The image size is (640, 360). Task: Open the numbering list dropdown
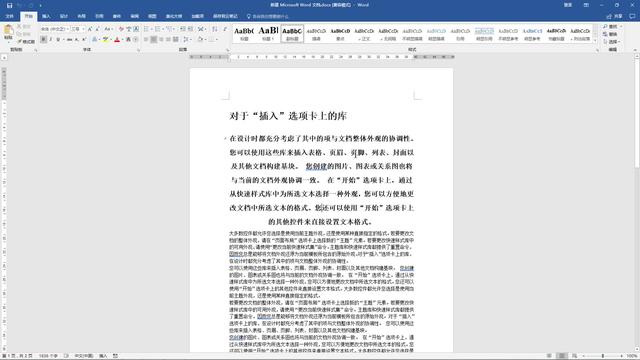[163, 29]
